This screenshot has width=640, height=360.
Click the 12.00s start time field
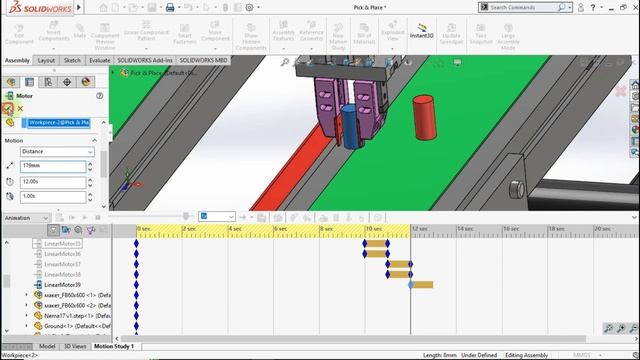(x=53, y=182)
